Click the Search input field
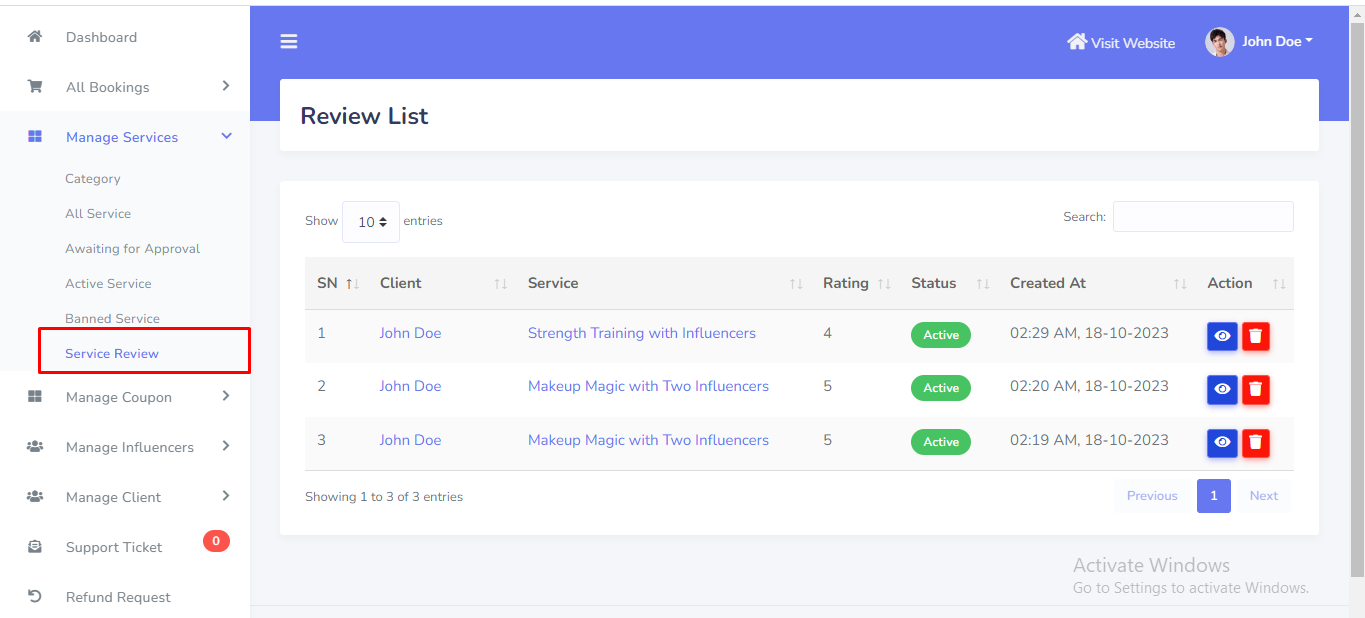The image size is (1365, 618). pos(1202,217)
